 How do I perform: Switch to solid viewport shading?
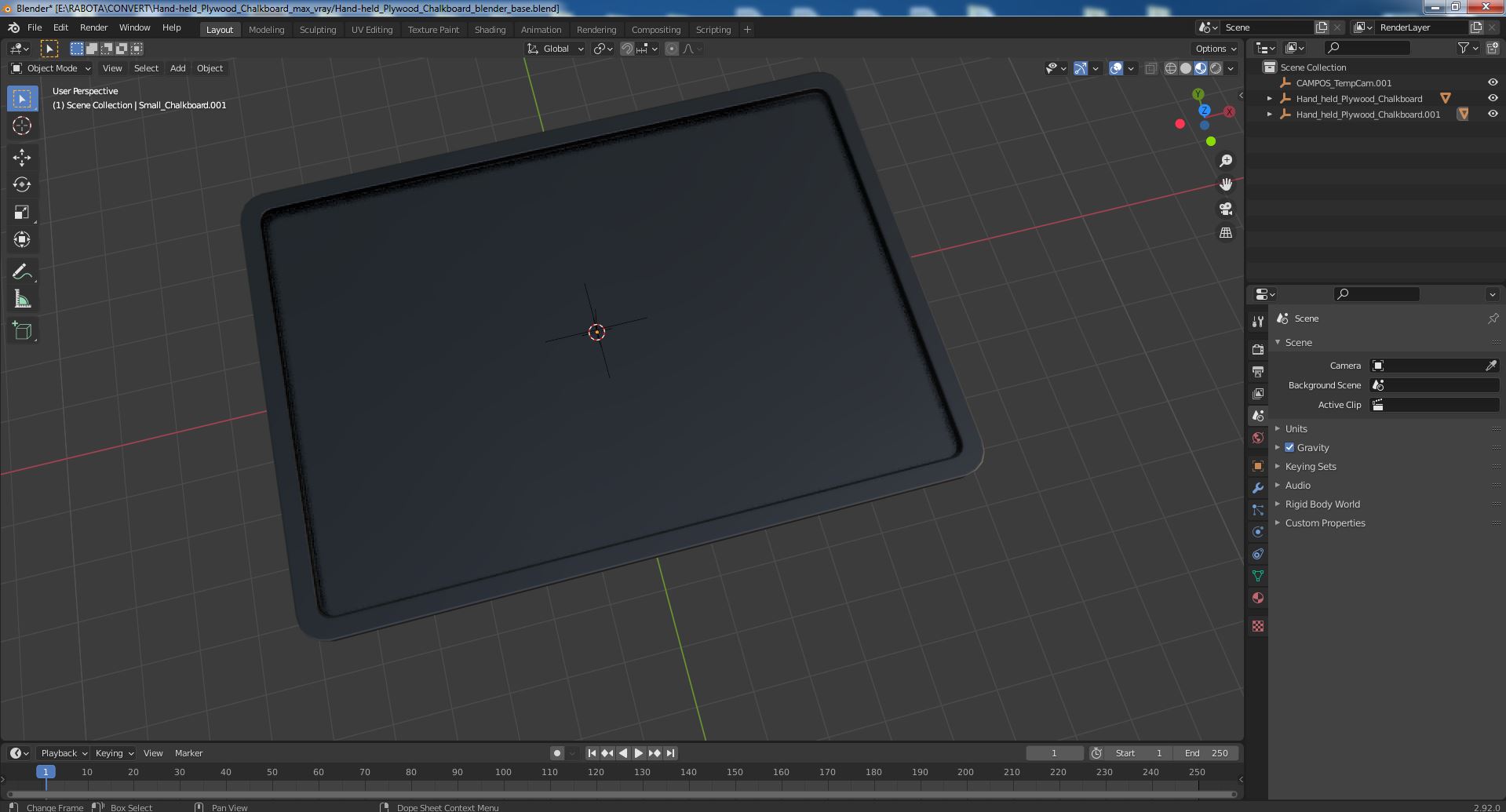coord(1186,68)
